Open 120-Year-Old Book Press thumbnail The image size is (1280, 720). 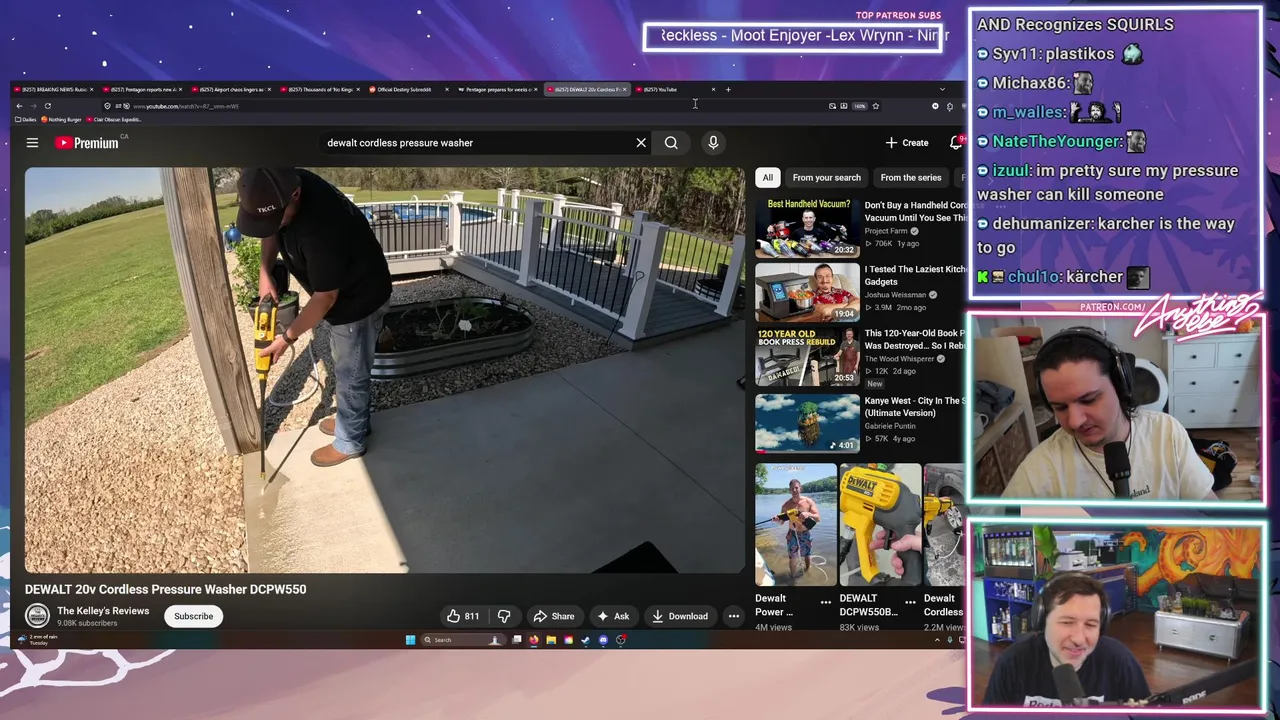807,357
